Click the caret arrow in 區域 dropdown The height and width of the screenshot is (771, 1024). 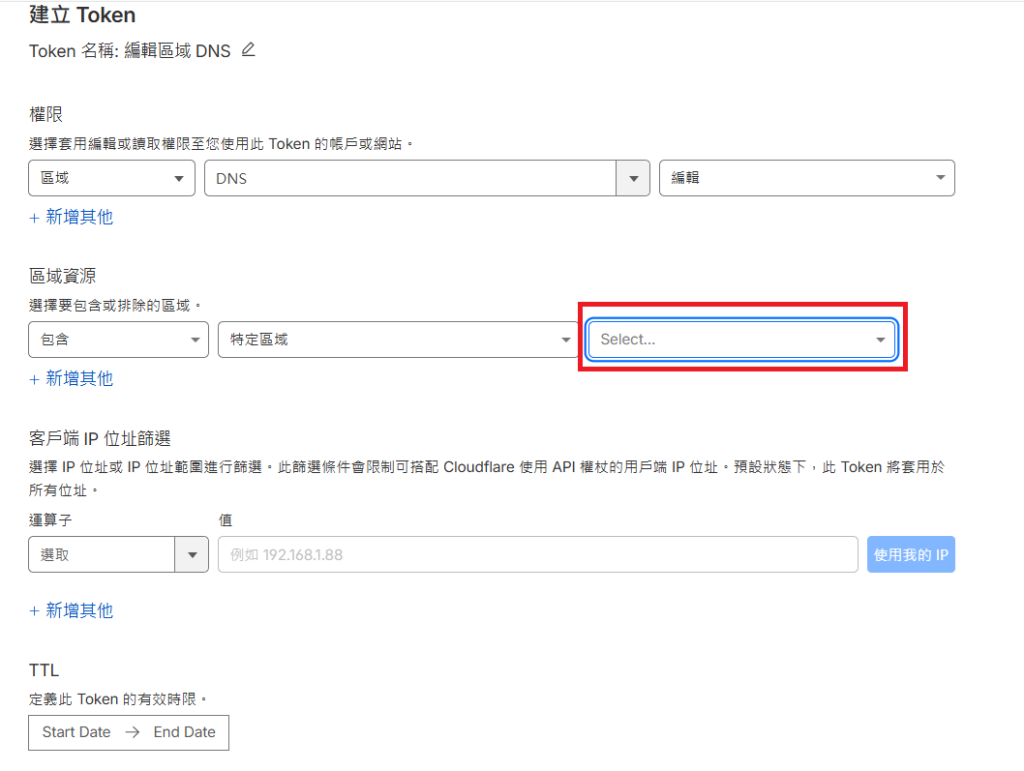pyautogui.click(x=179, y=178)
